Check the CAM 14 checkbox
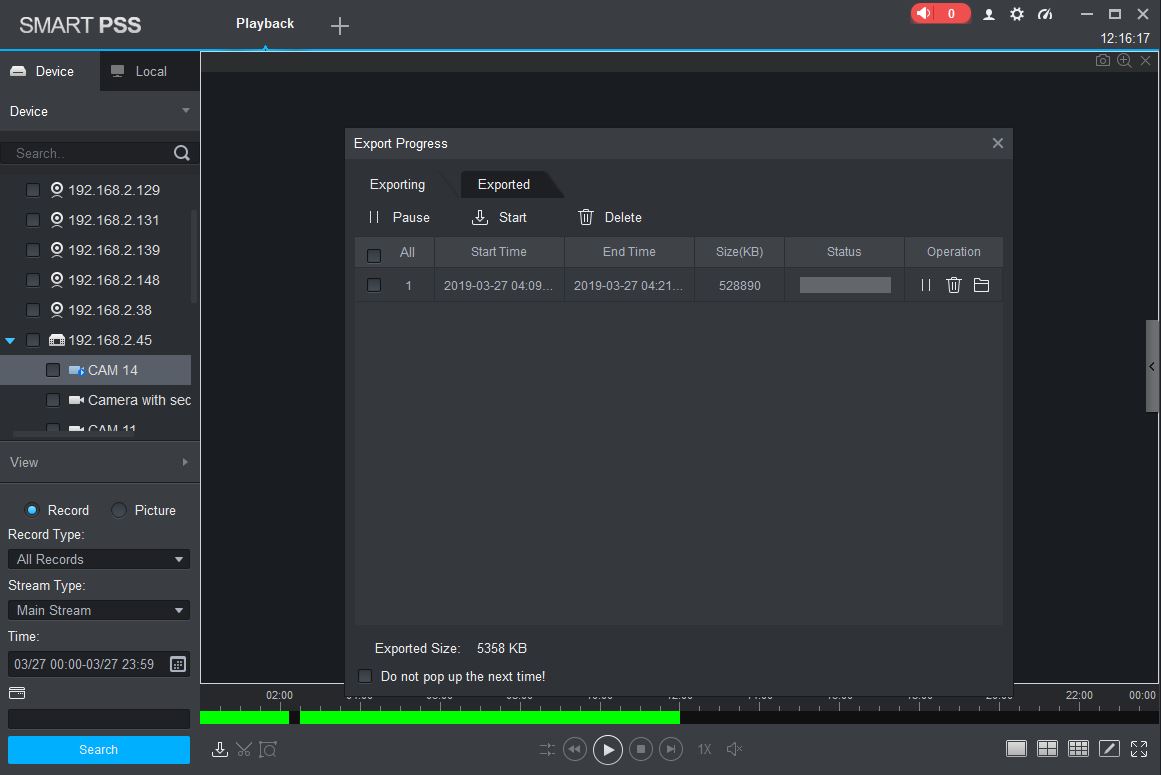 point(53,370)
